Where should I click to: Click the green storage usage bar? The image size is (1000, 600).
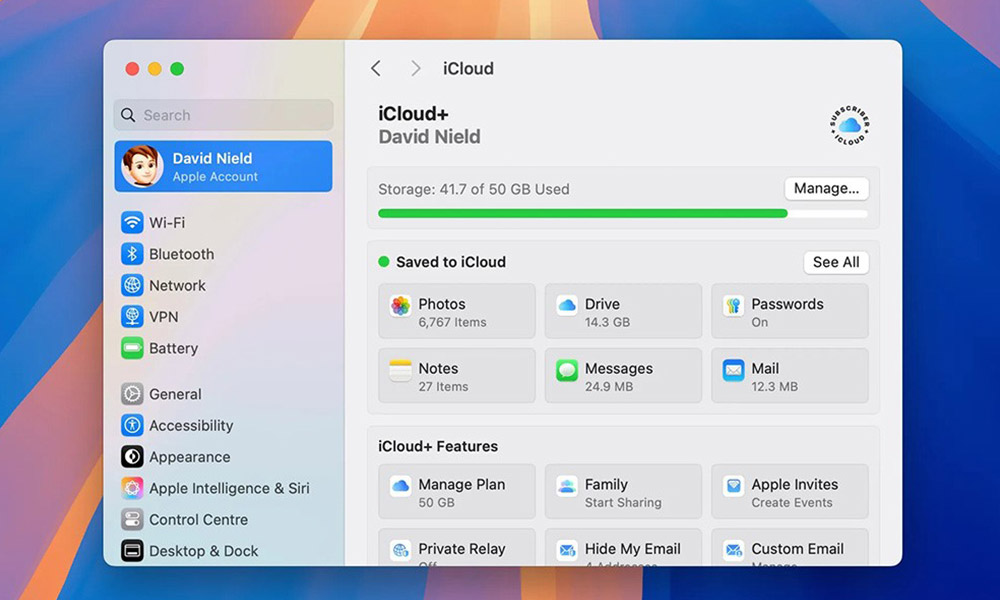580,213
